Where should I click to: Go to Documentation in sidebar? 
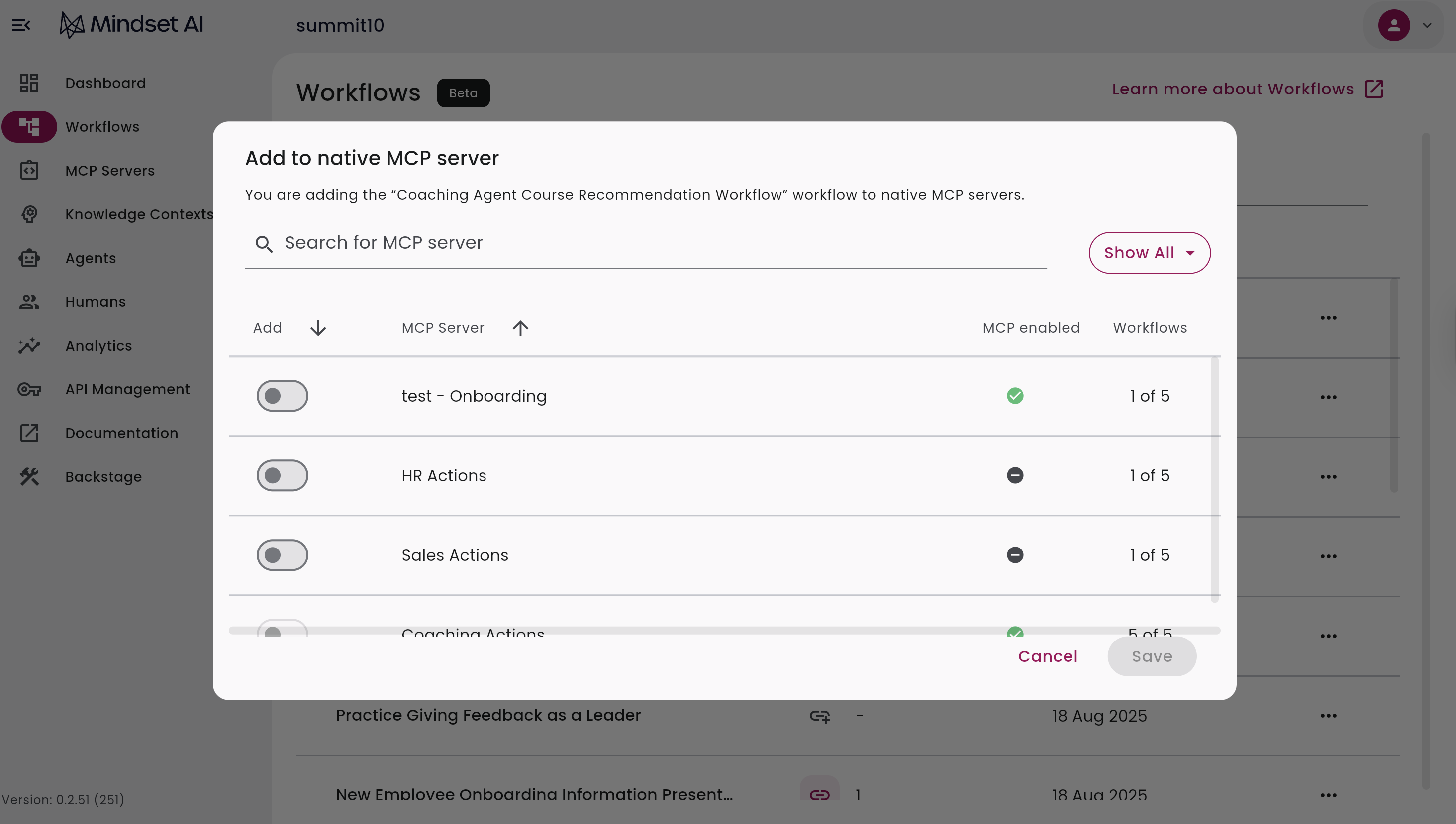tap(121, 433)
